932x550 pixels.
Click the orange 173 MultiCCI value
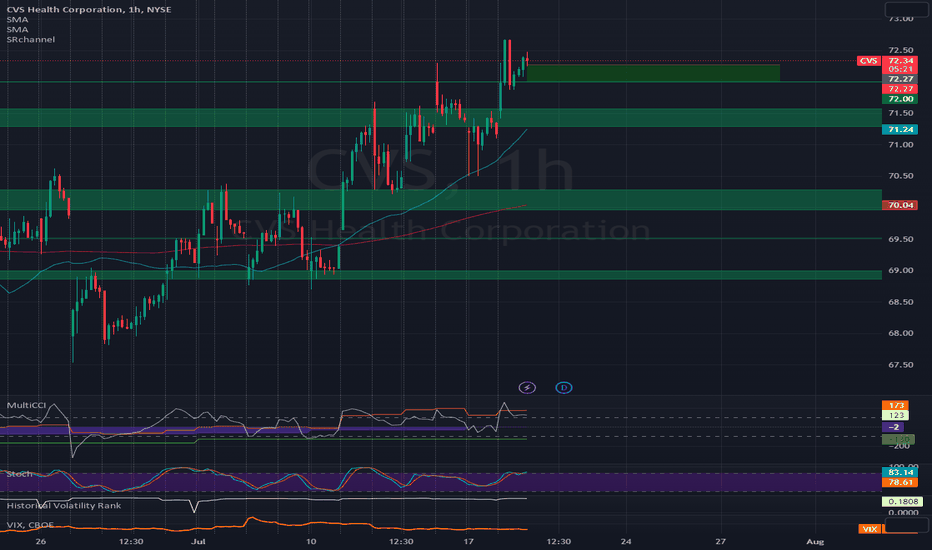pyautogui.click(x=896, y=406)
